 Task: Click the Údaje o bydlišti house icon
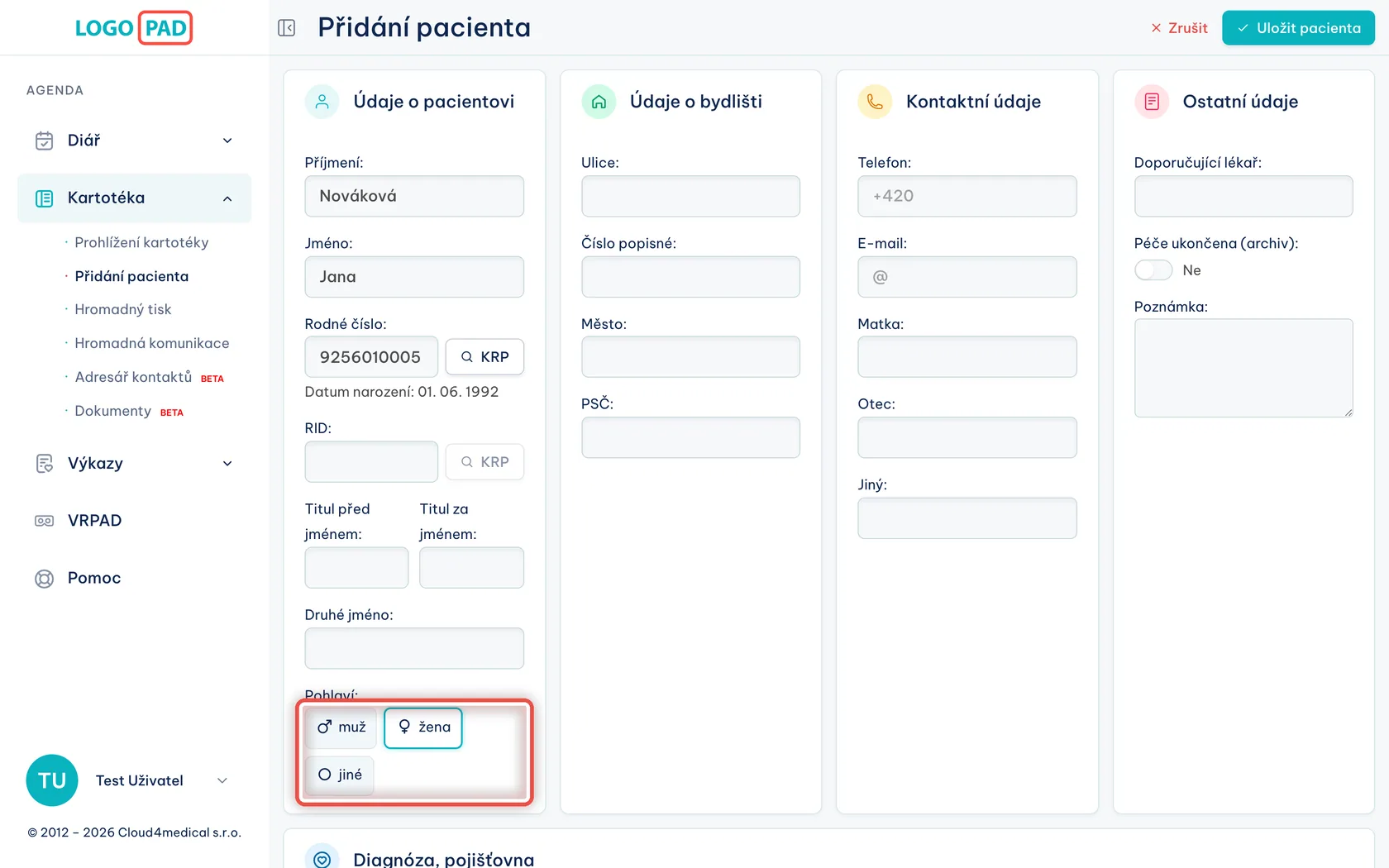(x=599, y=102)
